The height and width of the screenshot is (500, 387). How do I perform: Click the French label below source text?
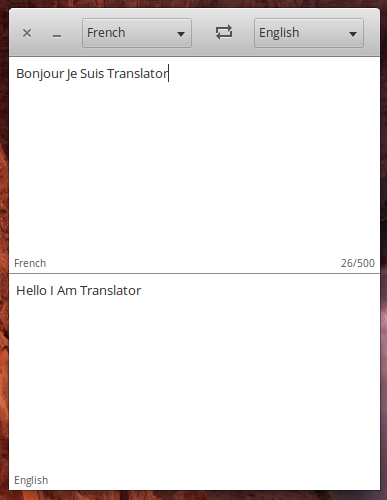click(30, 263)
